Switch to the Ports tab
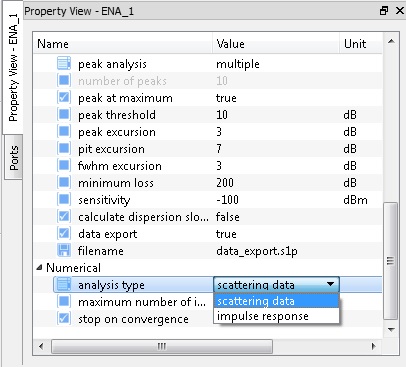The width and height of the screenshot is (406, 367). point(14,157)
